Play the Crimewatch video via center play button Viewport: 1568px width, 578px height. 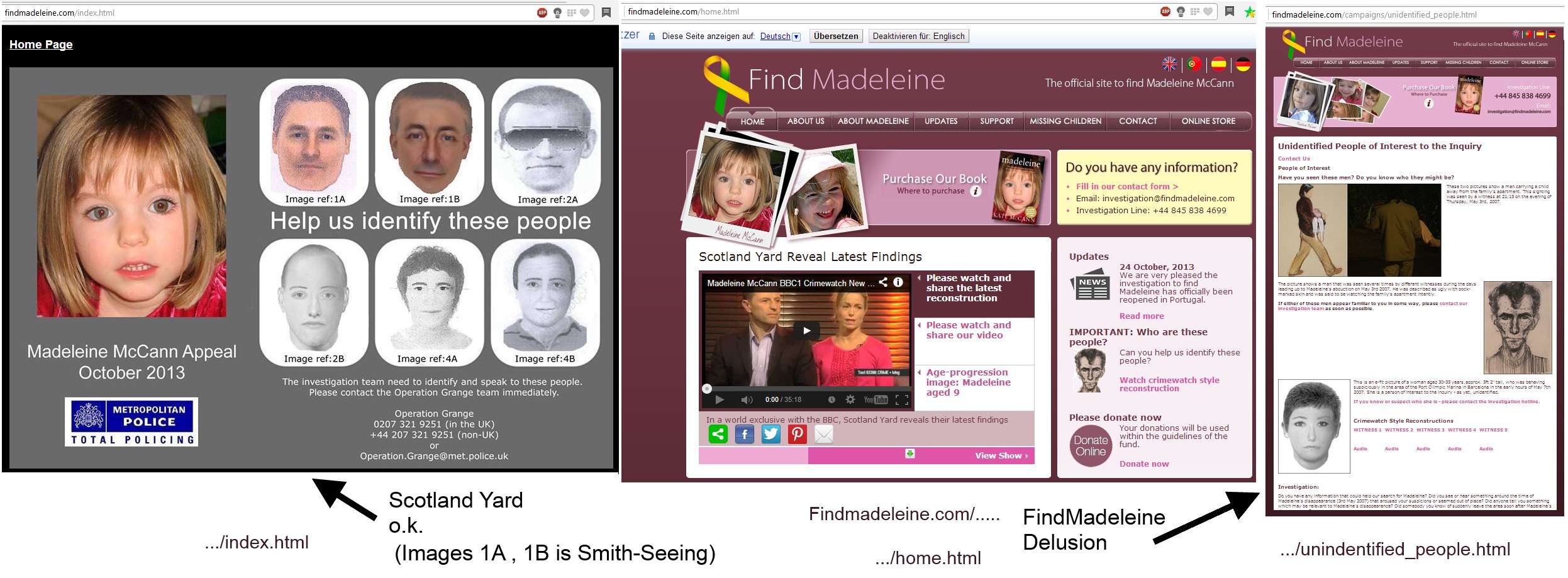click(x=806, y=330)
